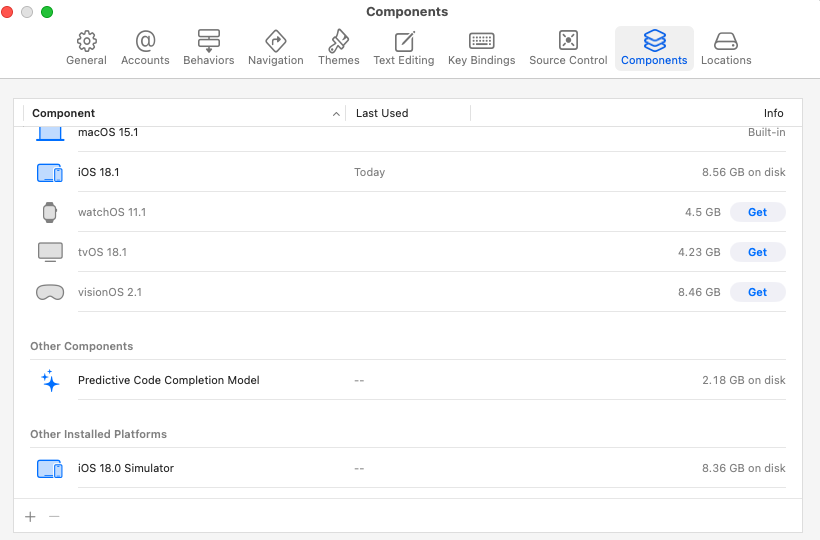The image size is (820, 540).
Task: Open the General settings gear icon
Action: tap(86, 40)
